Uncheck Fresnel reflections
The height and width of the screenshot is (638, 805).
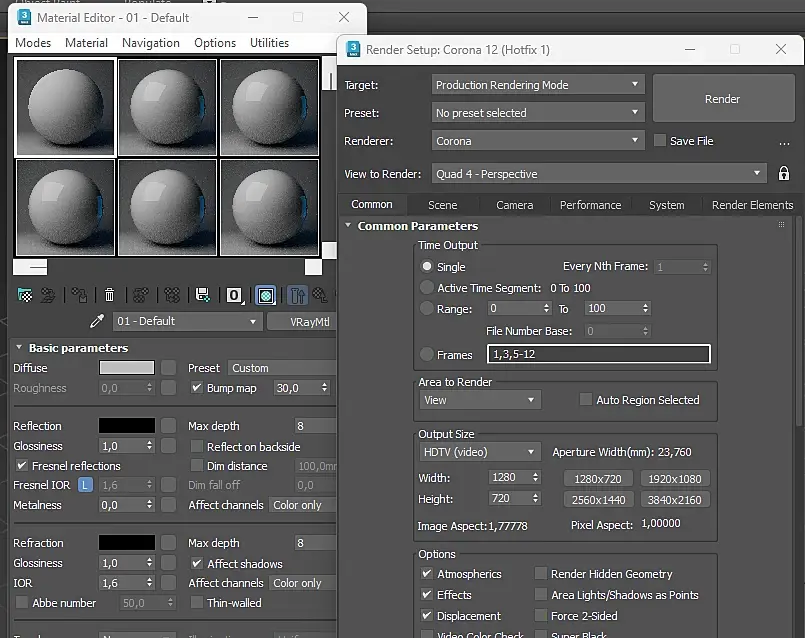click(22, 466)
